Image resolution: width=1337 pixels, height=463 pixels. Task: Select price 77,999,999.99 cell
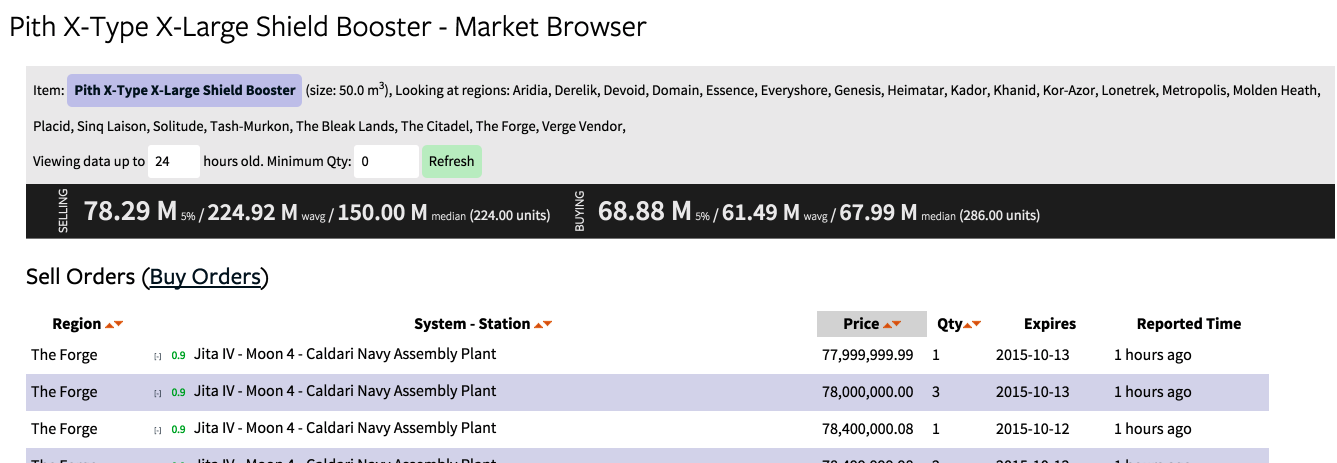[867, 355]
